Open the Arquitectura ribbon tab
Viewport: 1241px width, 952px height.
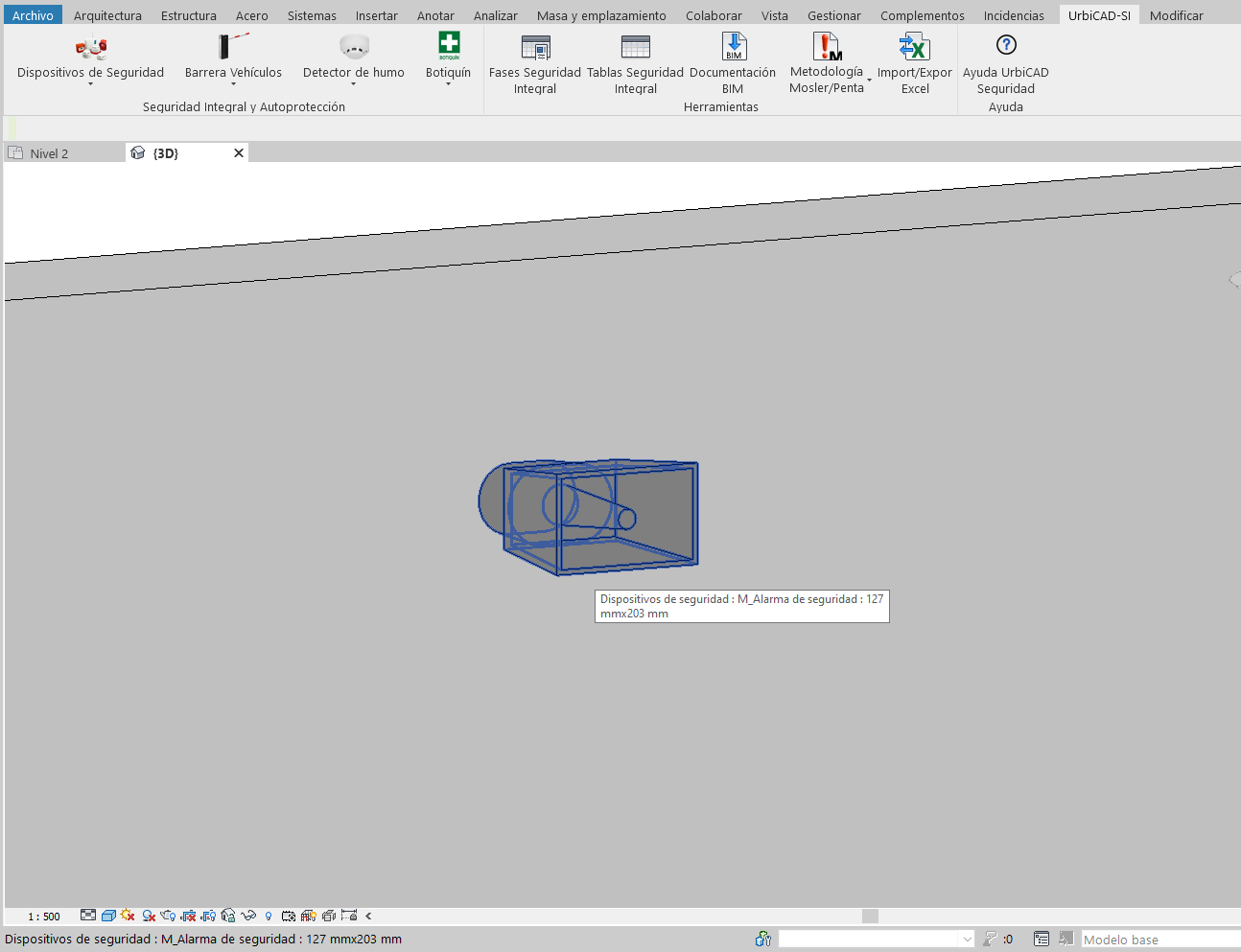(107, 15)
